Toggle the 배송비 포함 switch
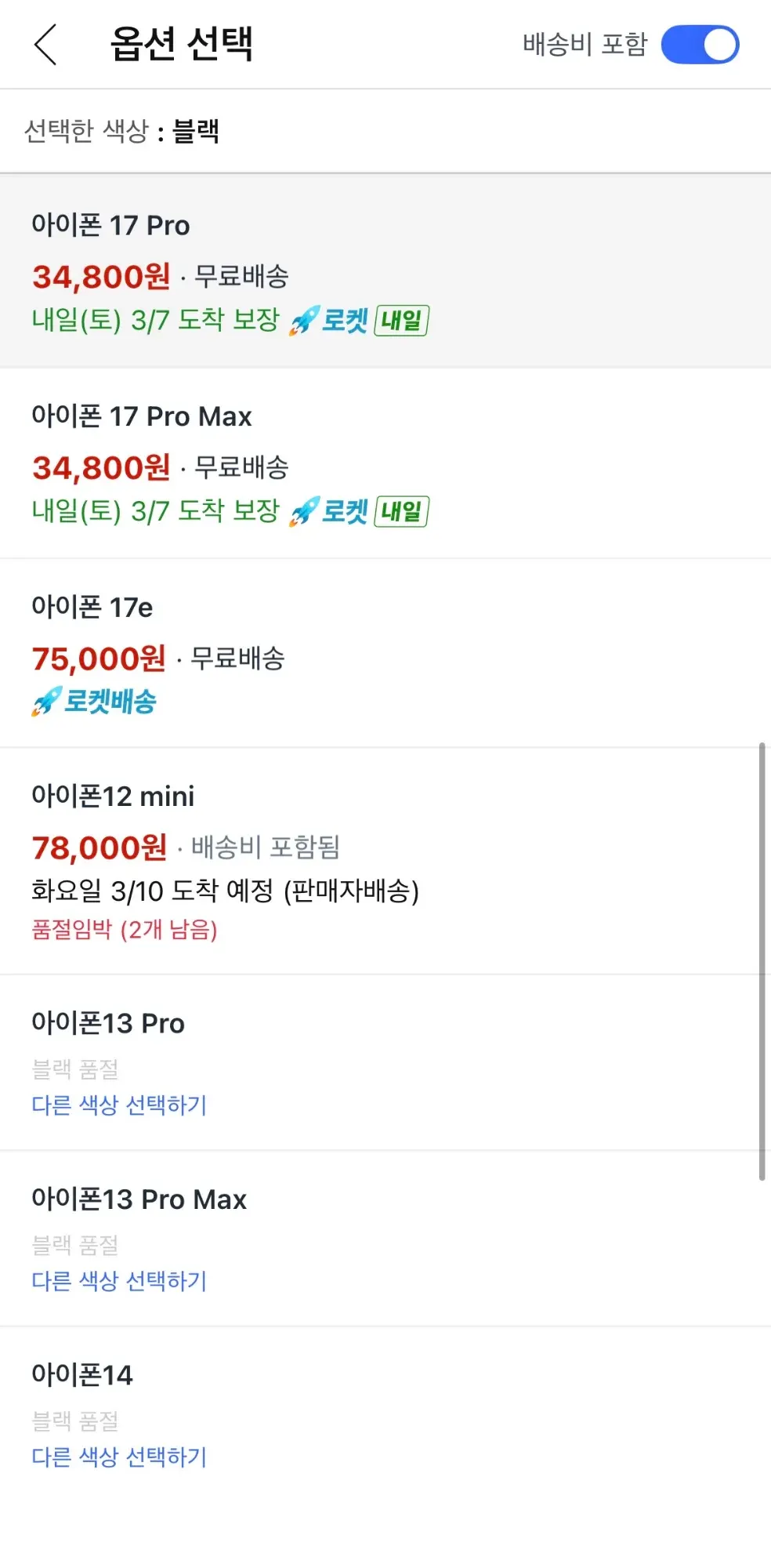 pyautogui.click(x=700, y=45)
